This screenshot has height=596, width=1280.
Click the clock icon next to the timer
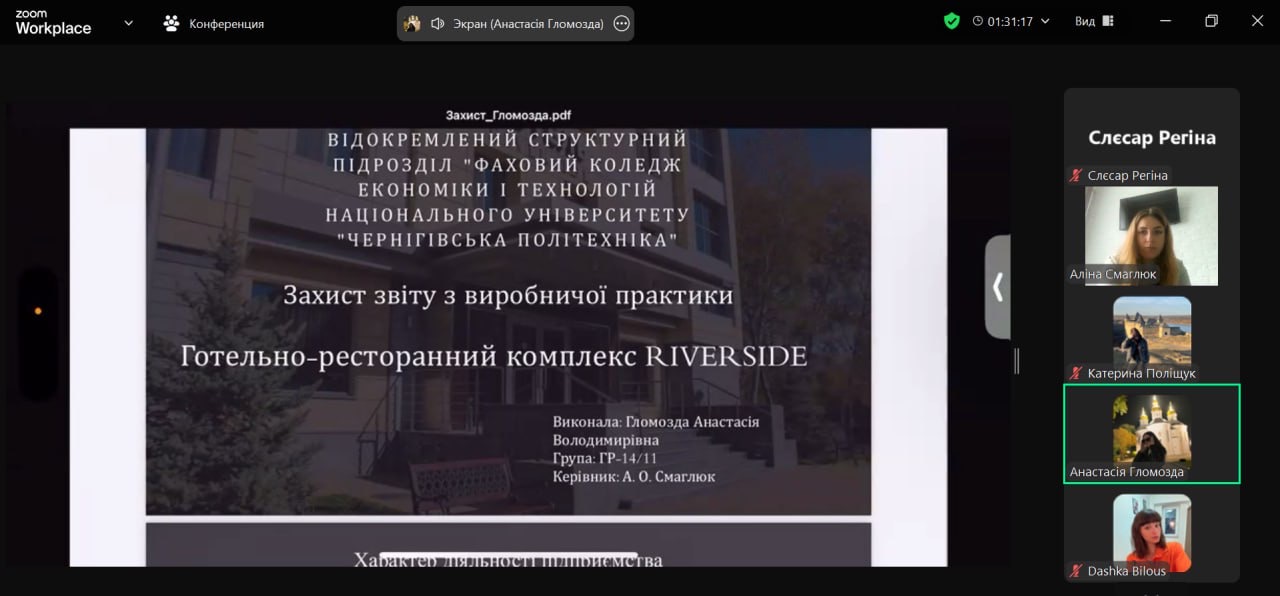tap(977, 21)
